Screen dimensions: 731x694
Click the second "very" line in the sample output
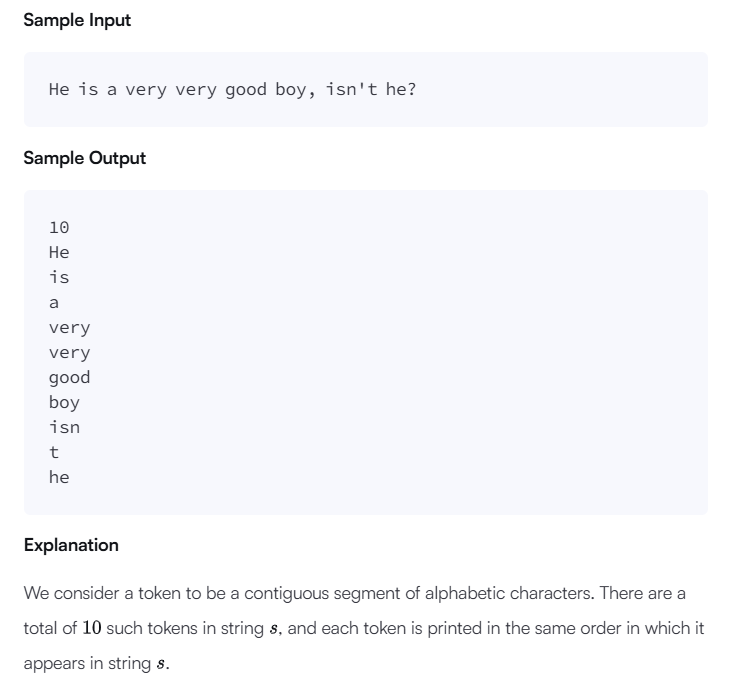[x=69, y=352]
